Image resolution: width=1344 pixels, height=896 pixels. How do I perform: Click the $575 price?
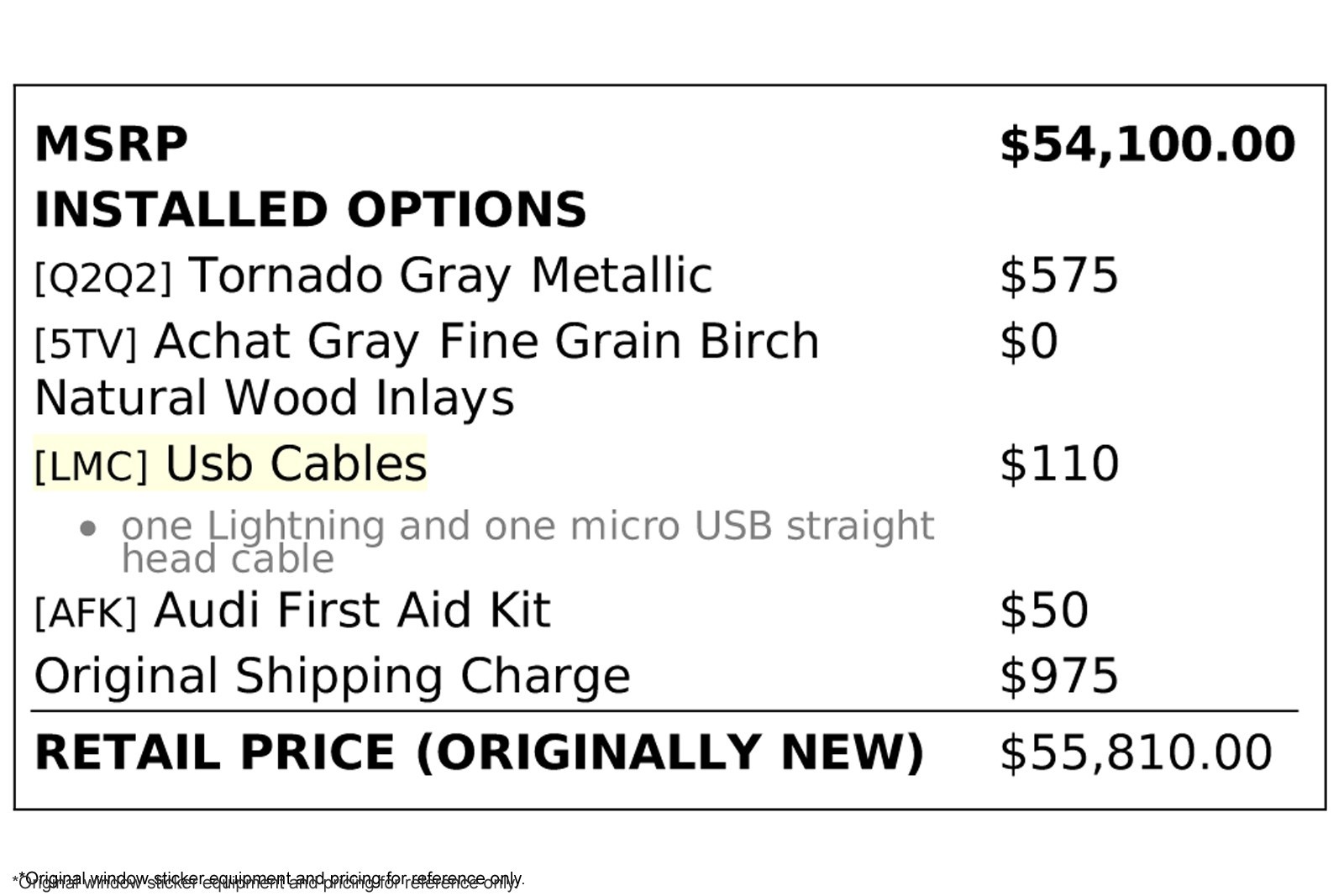pos(1058,275)
